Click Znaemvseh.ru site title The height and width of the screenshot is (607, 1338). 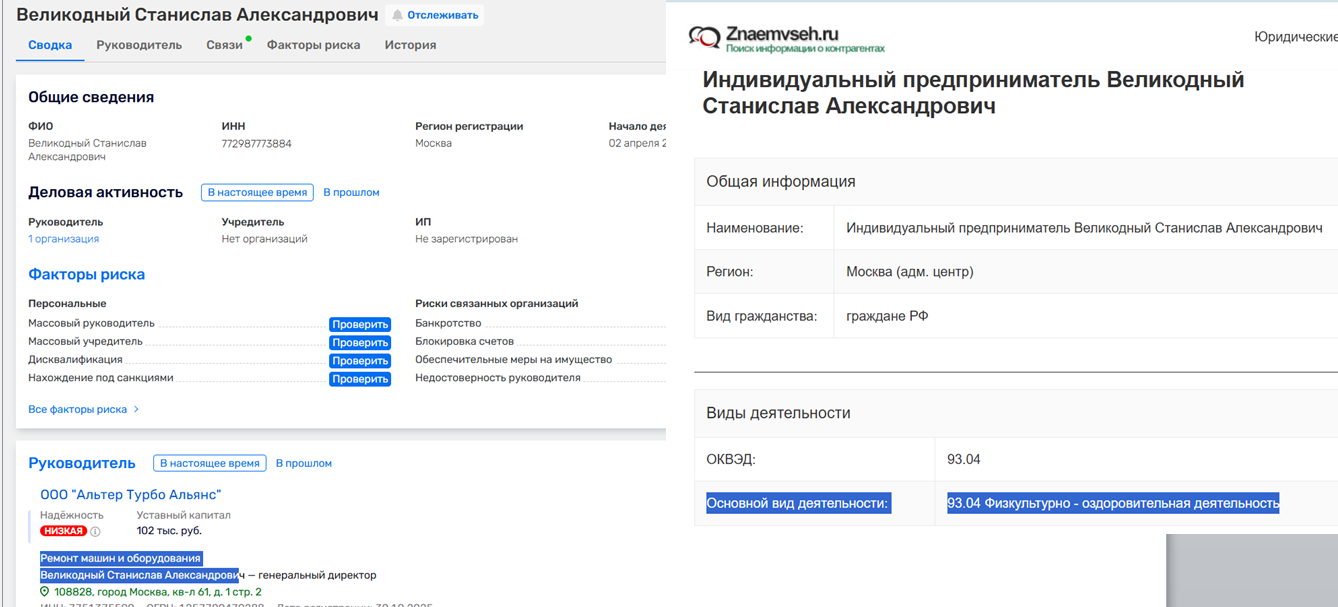(783, 33)
